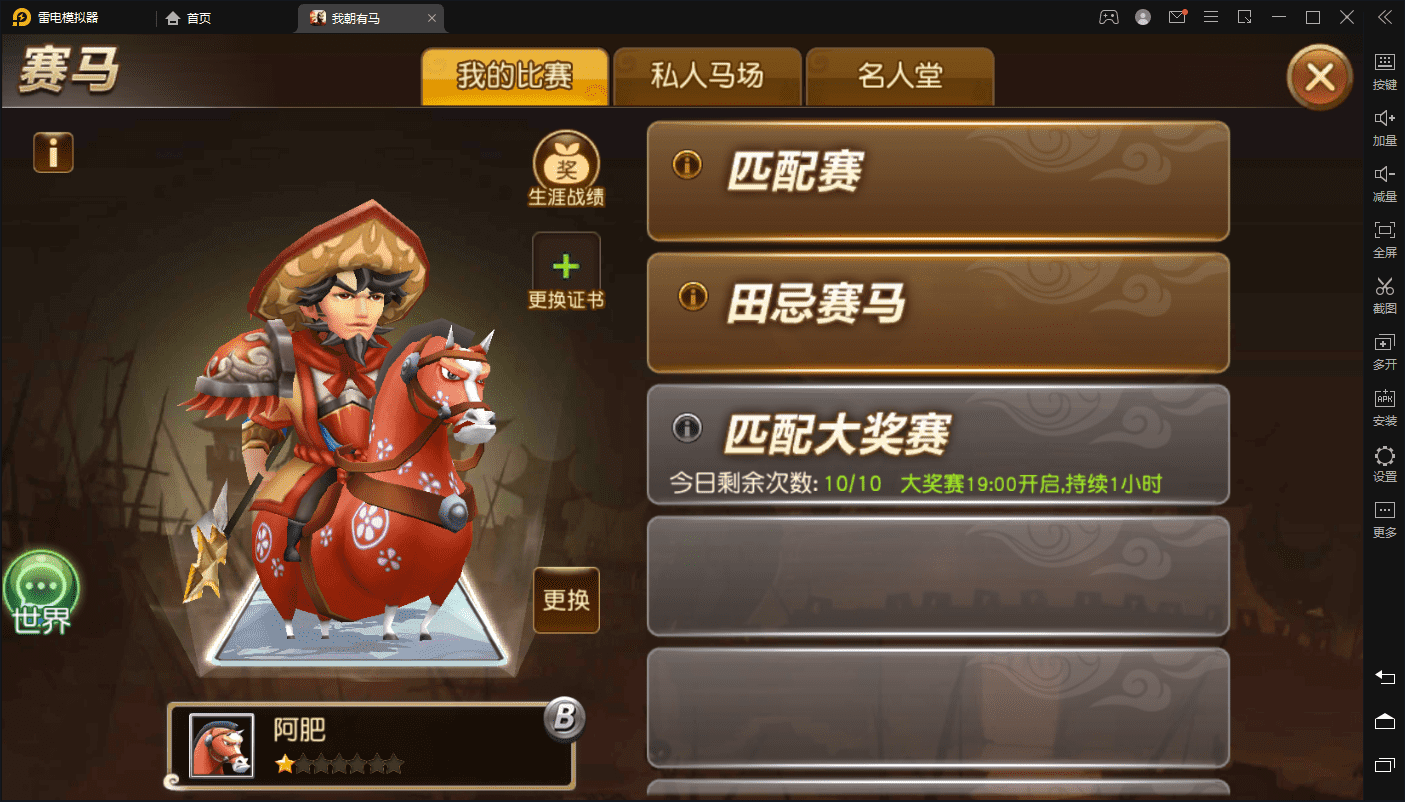The image size is (1405, 802).
Task: Collapse the emulator sidebar with double chevron
Action: pos(1384,17)
